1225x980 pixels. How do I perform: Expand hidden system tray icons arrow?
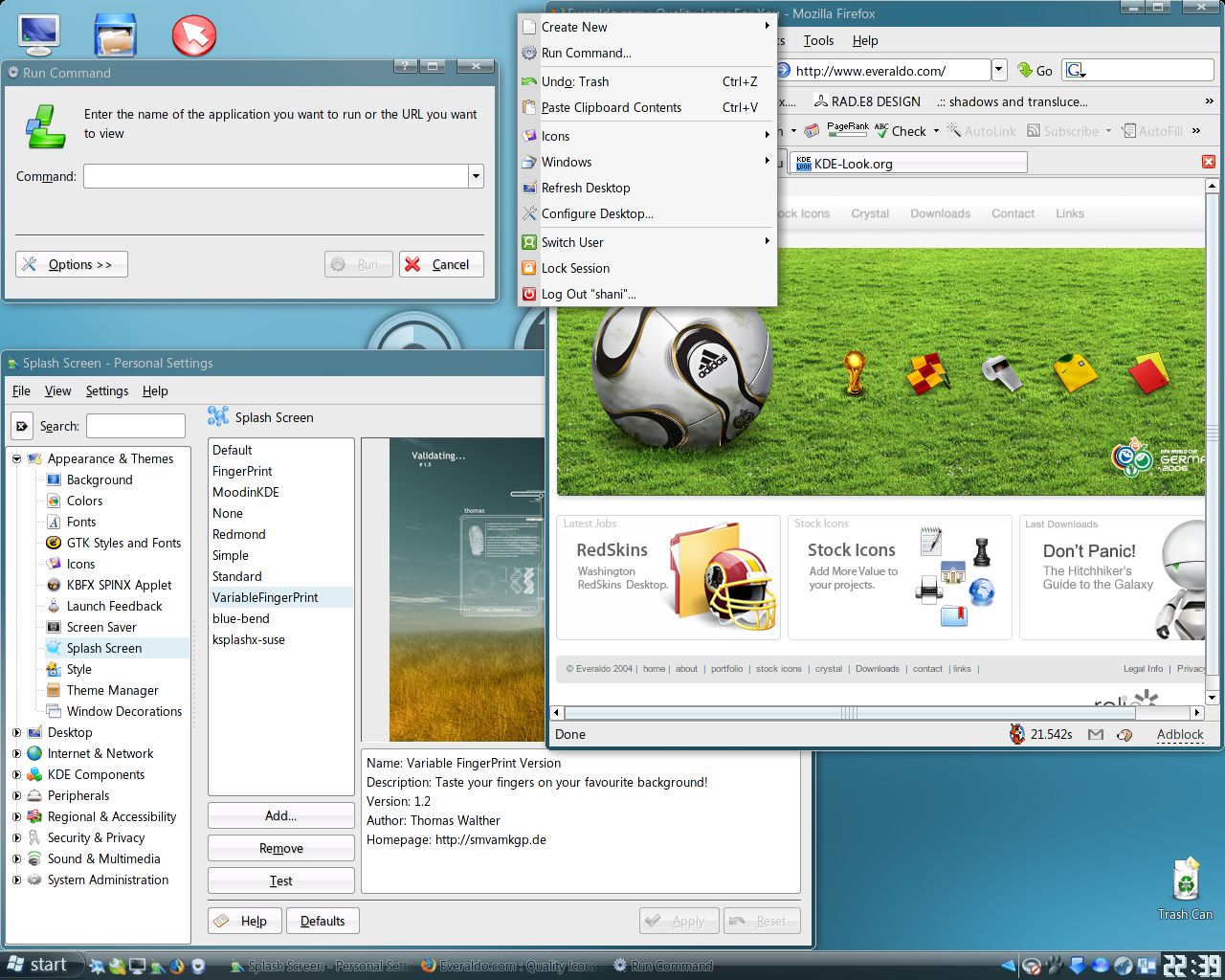[1009, 966]
